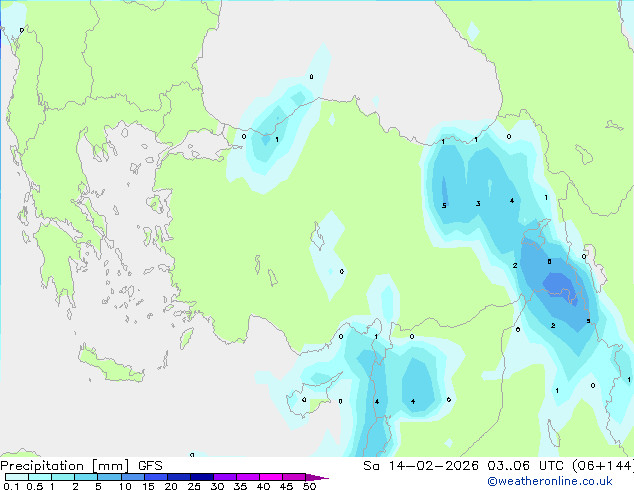Image resolution: width=634 pixels, height=490 pixels.
Task: Click the legend swatch between 15 and 20
Action: [156, 477]
